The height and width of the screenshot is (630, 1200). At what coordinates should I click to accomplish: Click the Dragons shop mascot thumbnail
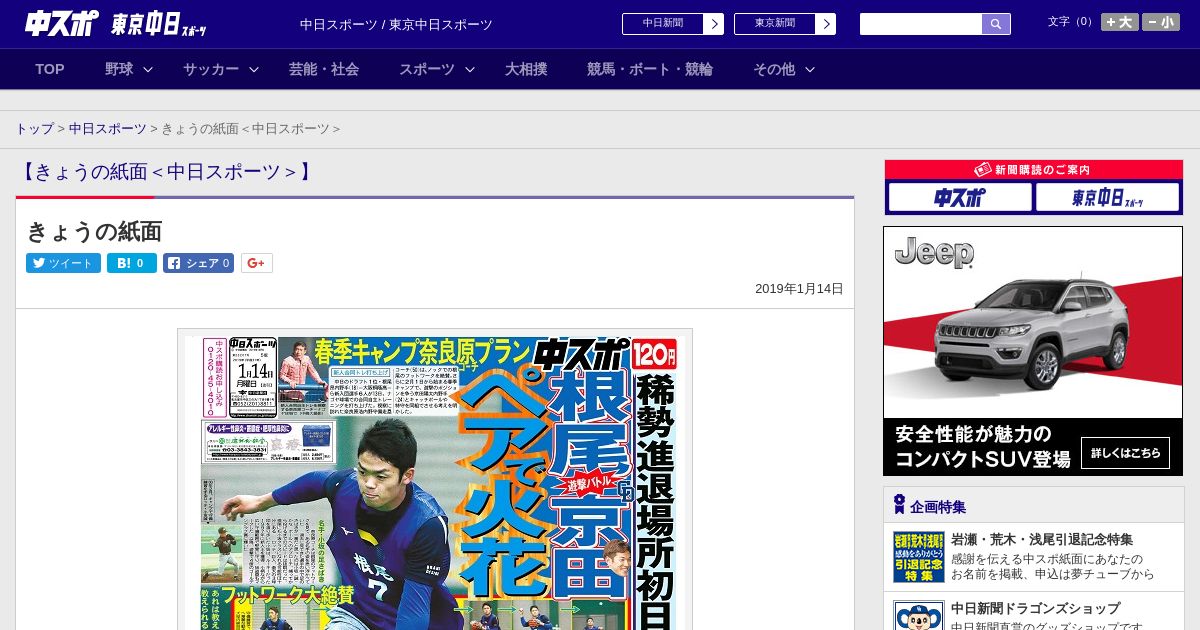919,615
